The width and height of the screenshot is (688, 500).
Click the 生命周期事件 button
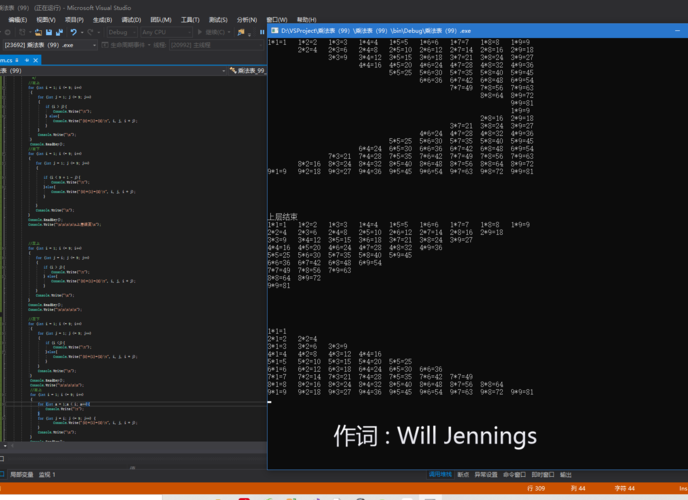point(123,45)
